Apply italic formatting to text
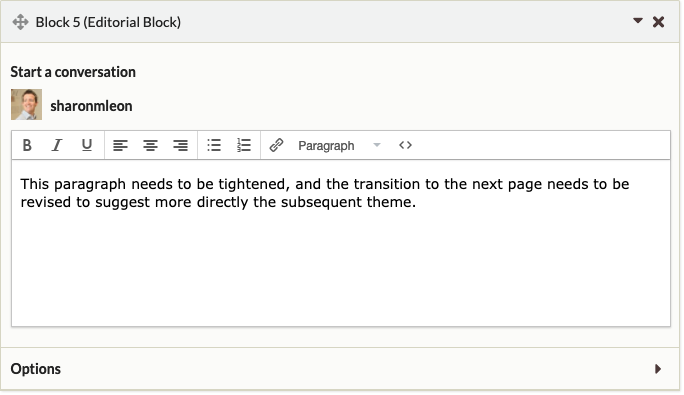 (57, 145)
